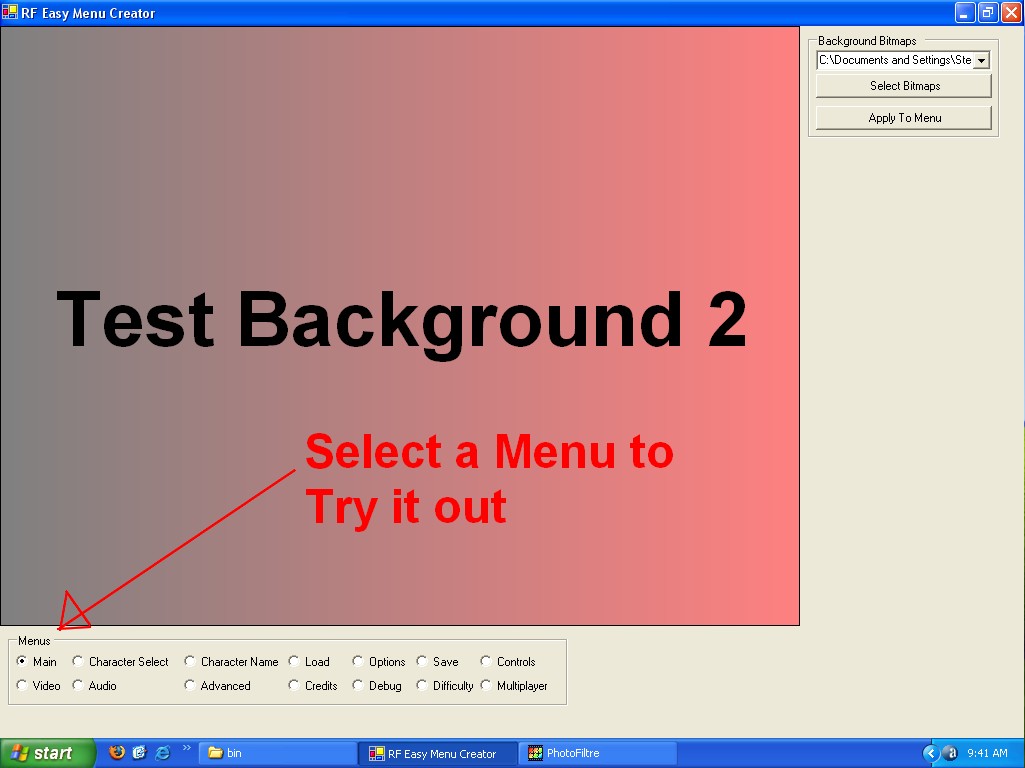This screenshot has width=1025, height=768.
Task: Click the RF Easy Menu Creator title icon
Action: pos(10,13)
